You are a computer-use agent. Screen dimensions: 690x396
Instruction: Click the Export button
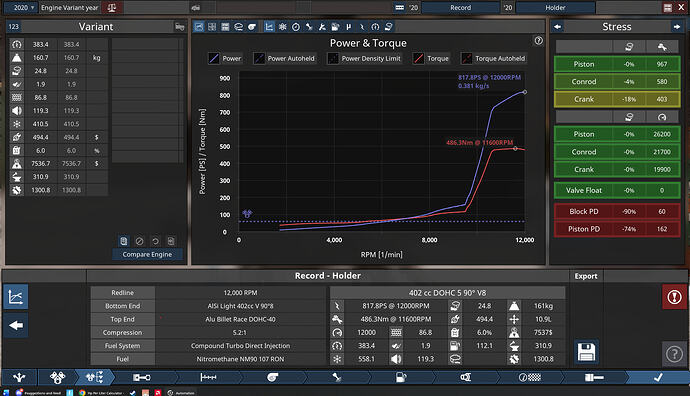click(586, 276)
